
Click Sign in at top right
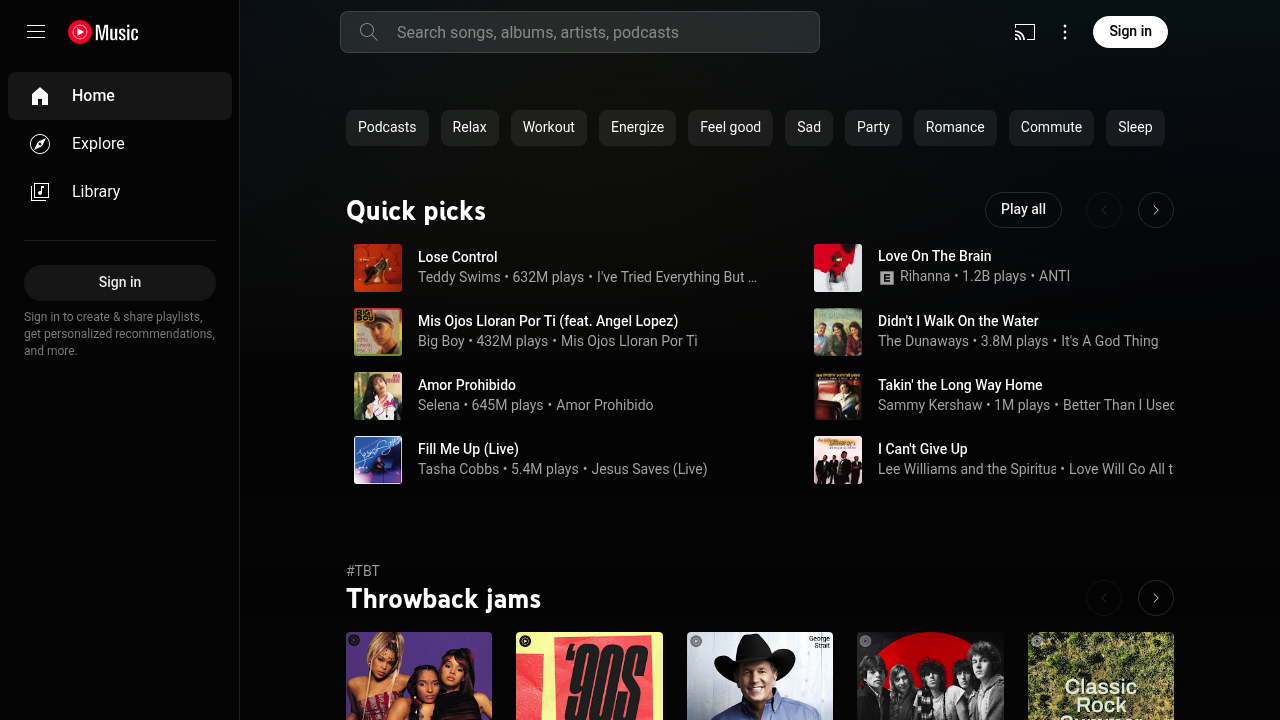pos(1130,32)
